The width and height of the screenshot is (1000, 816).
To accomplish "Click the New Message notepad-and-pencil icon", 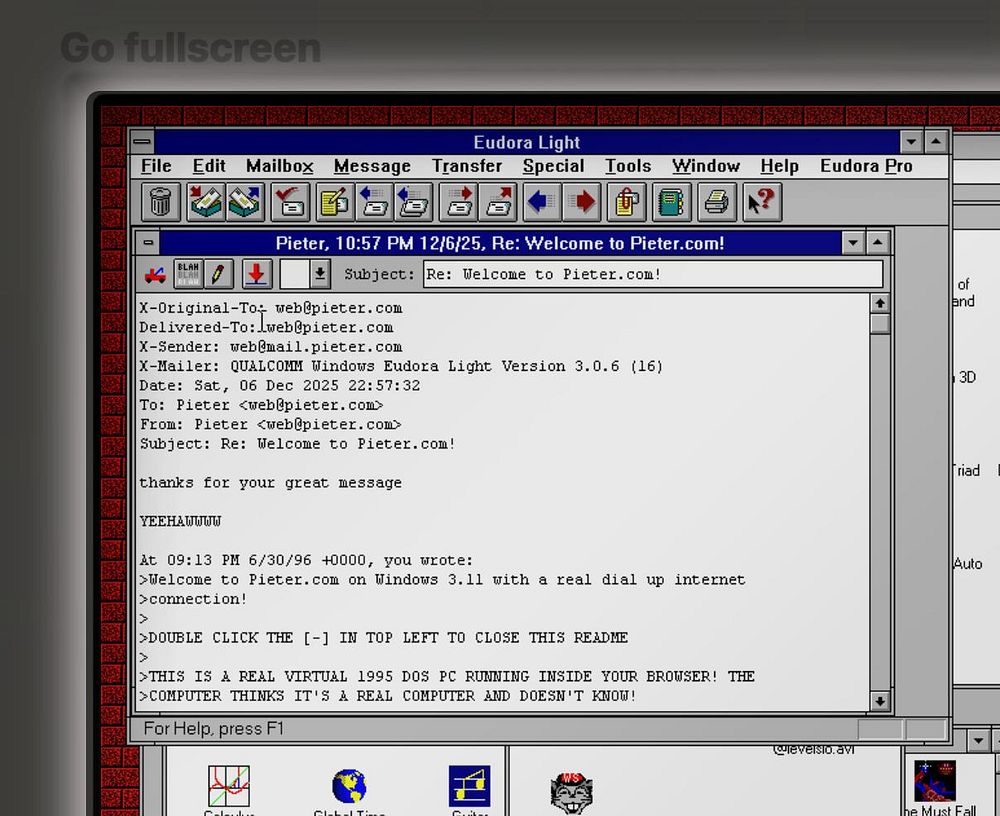I will 335,202.
